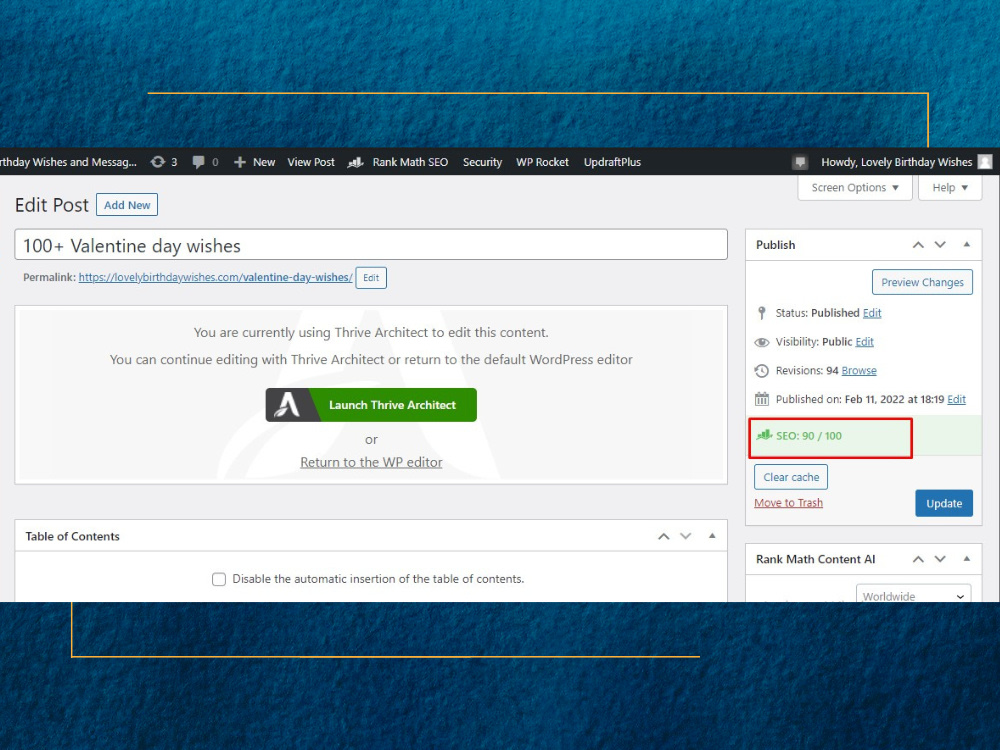1000x750 pixels.
Task: Click the SEO: 90 / 100 score
Action: 809,436
